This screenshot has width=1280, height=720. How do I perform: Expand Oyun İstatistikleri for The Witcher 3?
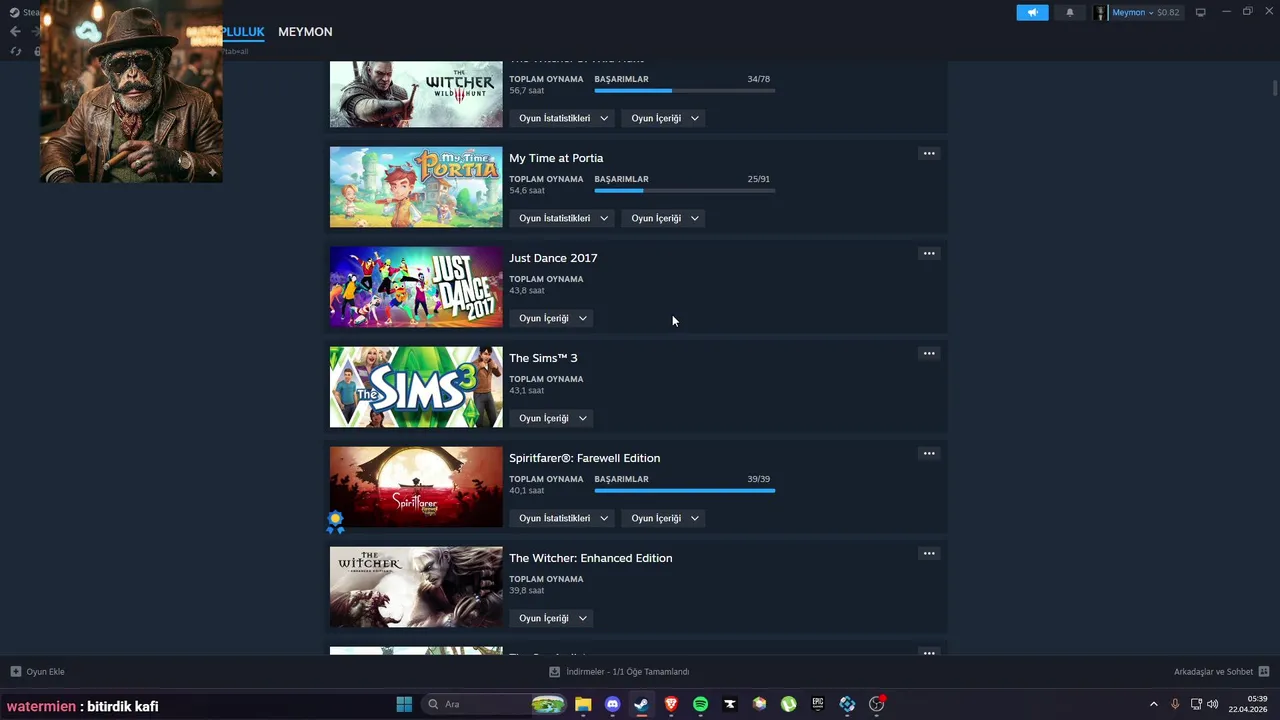[562, 118]
